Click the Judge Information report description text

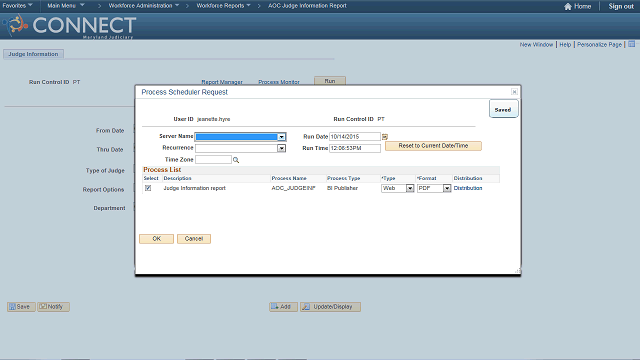click(x=194, y=188)
